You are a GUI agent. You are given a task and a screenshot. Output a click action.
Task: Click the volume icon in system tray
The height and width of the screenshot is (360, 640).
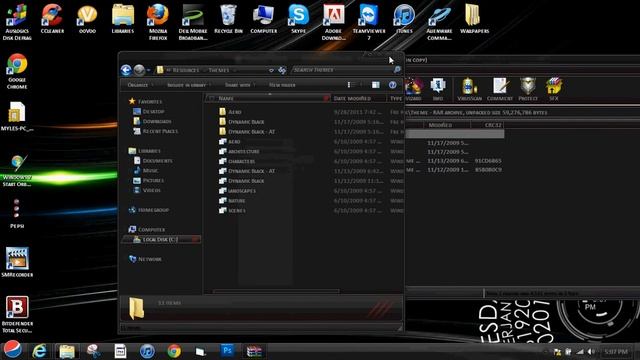click(591, 351)
